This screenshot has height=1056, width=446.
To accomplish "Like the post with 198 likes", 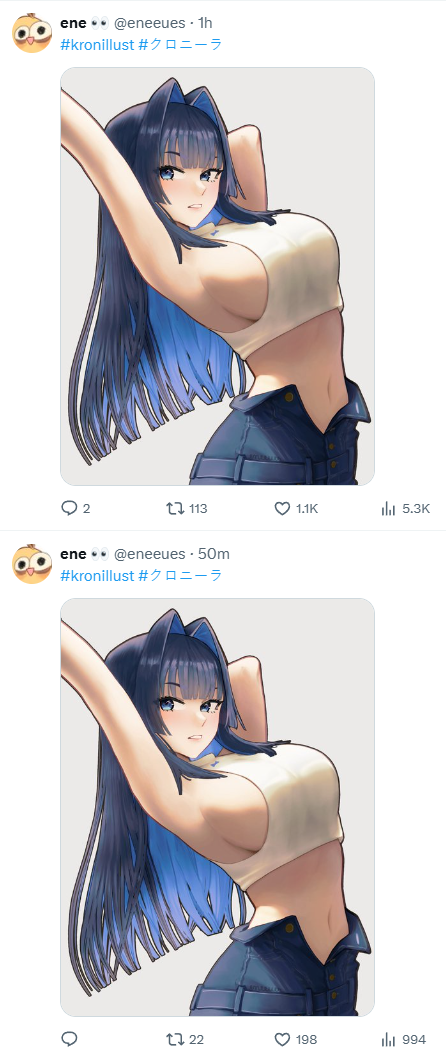I will pos(296,1039).
